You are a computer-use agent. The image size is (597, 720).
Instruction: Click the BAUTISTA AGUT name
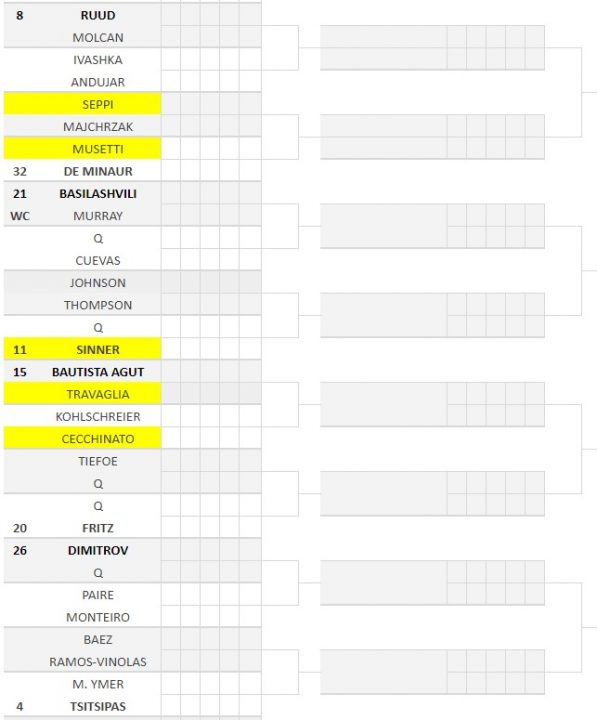pyautogui.click(x=98, y=372)
